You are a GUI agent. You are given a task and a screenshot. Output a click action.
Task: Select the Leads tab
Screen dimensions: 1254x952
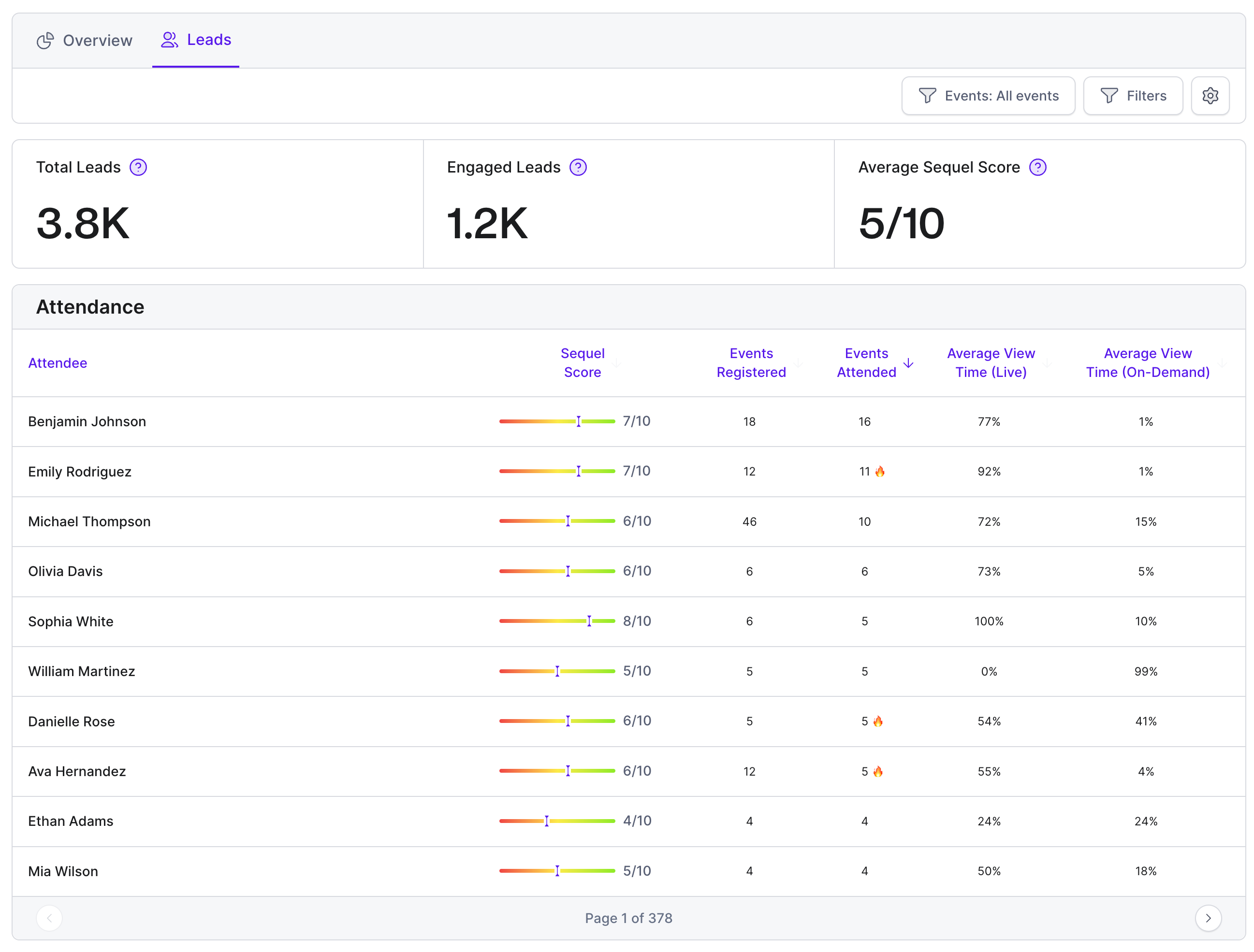pyautogui.click(x=196, y=40)
